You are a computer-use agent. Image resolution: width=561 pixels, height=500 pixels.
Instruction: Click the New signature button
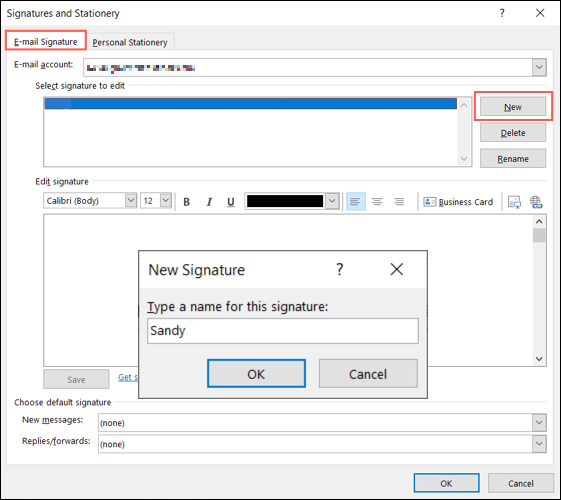pyautogui.click(x=513, y=107)
